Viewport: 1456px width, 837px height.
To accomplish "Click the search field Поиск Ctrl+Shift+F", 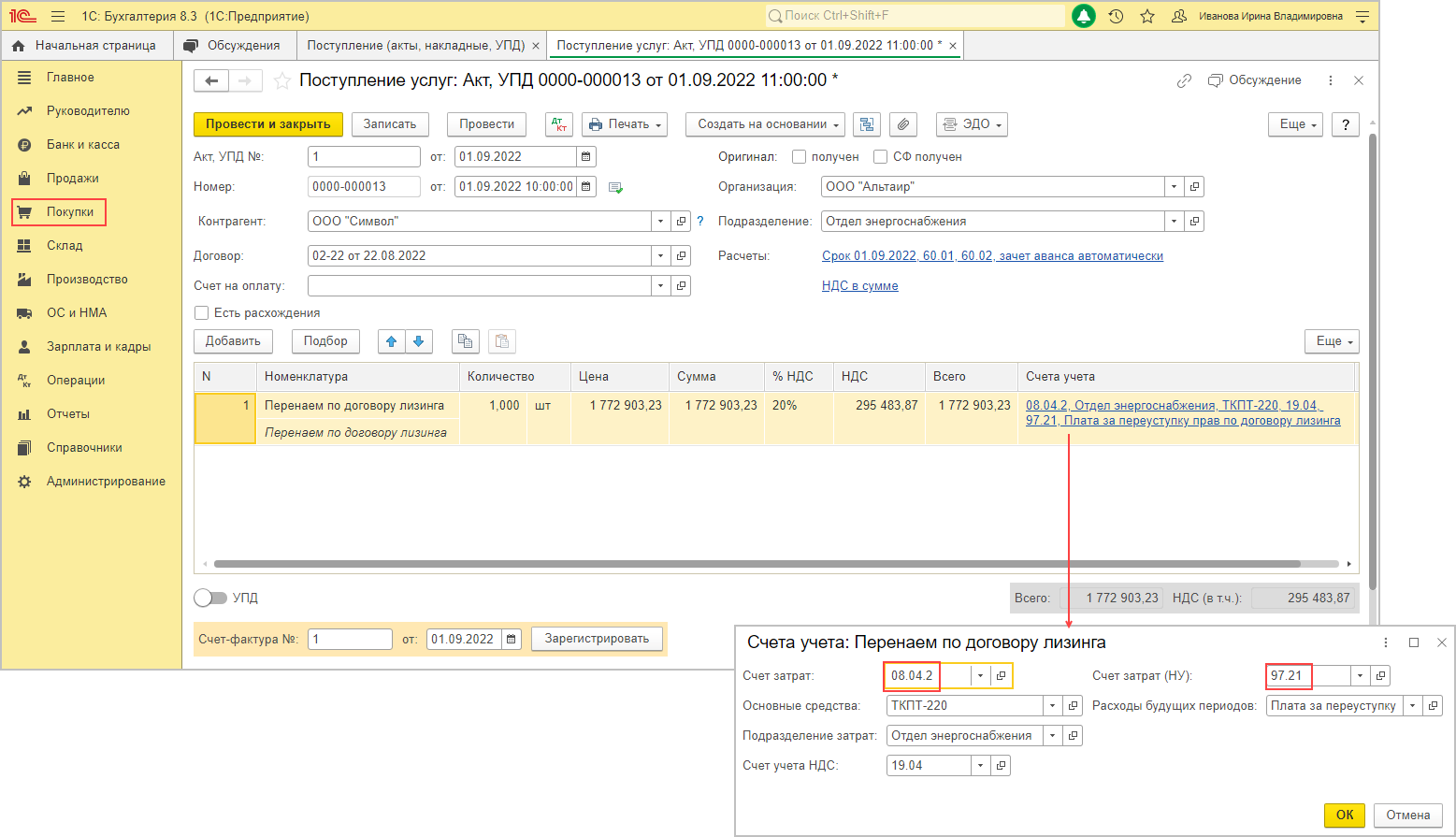I will (x=915, y=16).
